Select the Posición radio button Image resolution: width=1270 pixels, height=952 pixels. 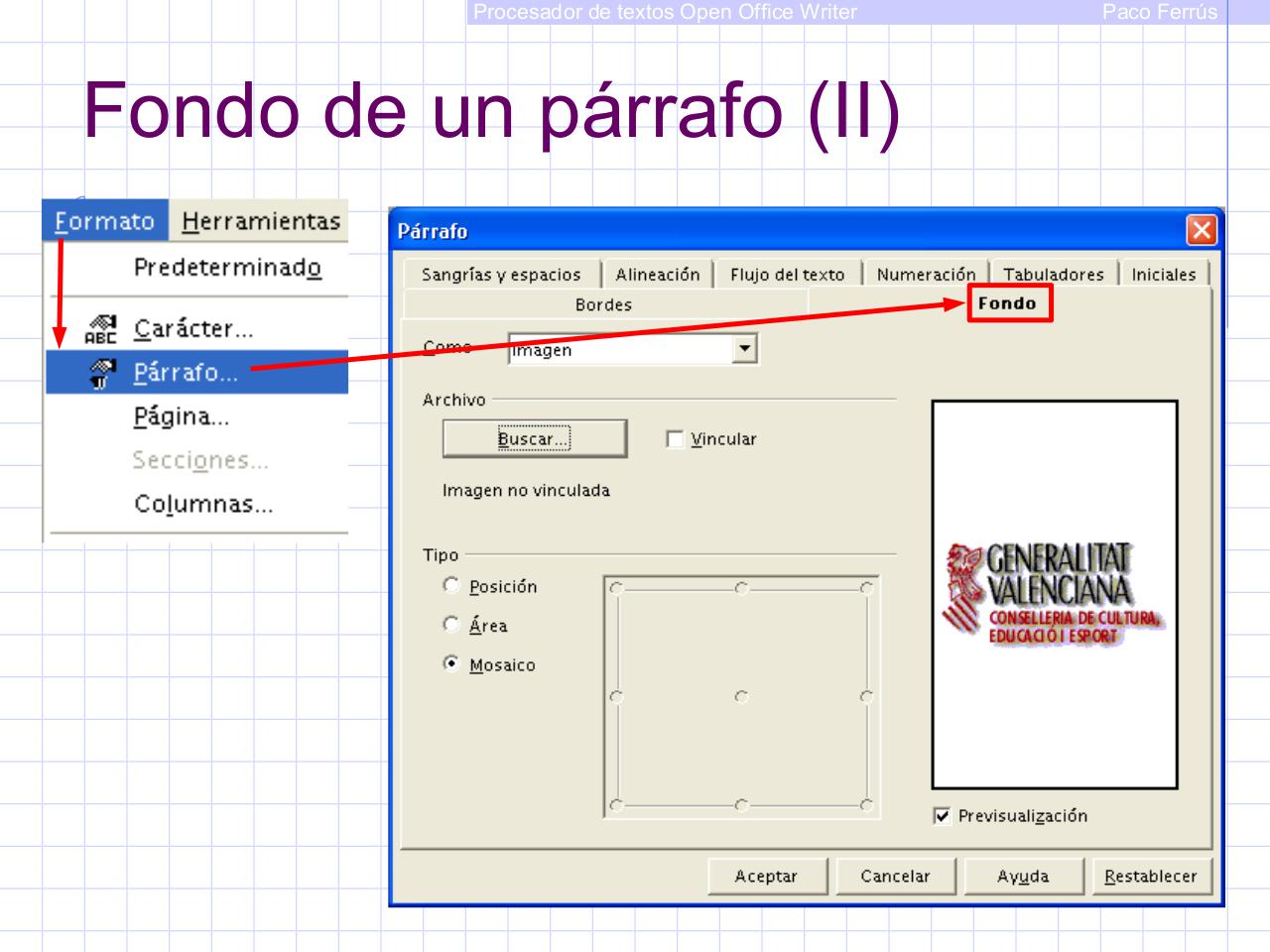pos(452,585)
